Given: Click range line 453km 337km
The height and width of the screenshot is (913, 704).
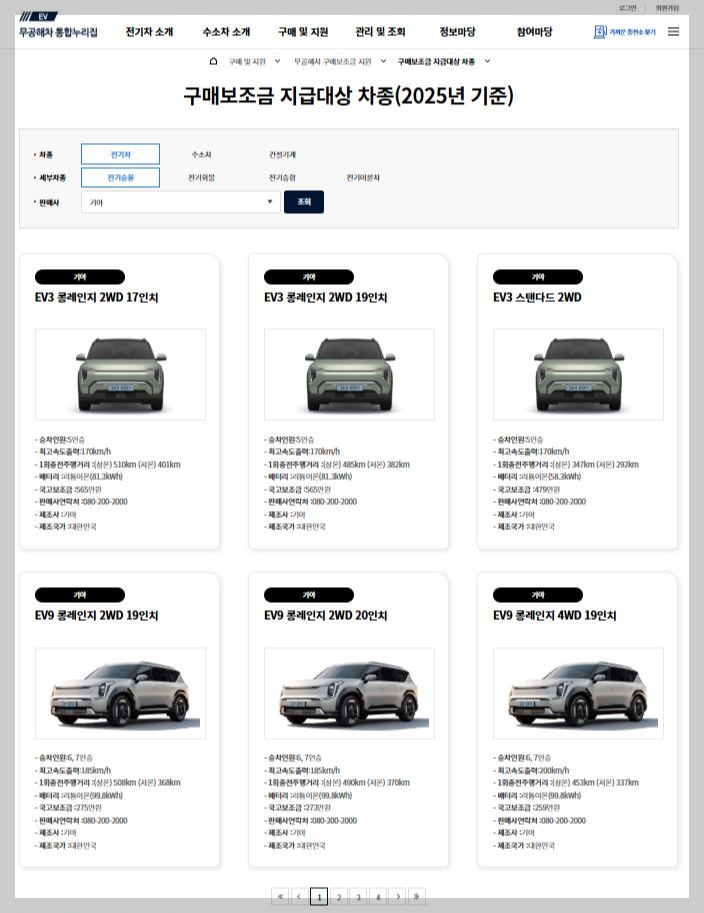Looking at the screenshot, I should [566, 783].
